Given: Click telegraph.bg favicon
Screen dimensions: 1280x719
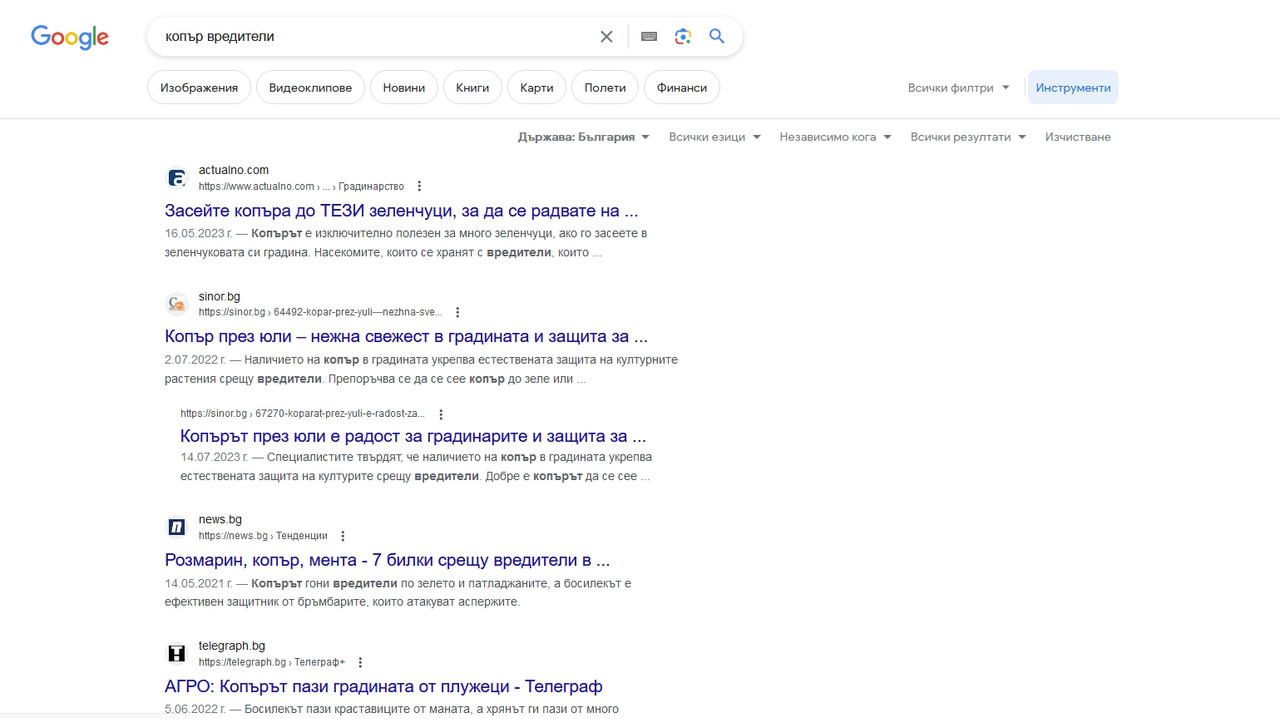Looking at the screenshot, I should pyautogui.click(x=177, y=654).
